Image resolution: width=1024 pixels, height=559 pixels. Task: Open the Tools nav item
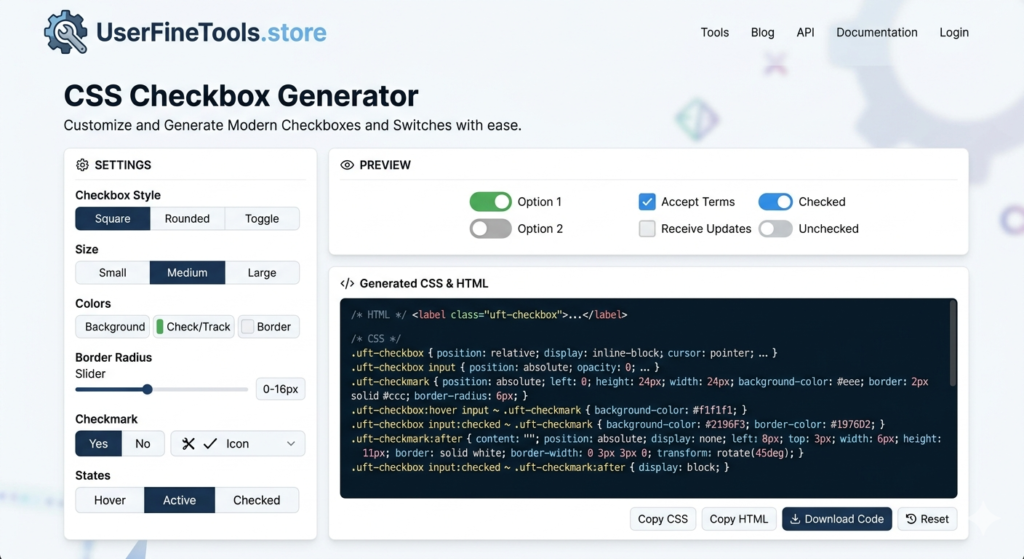714,33
